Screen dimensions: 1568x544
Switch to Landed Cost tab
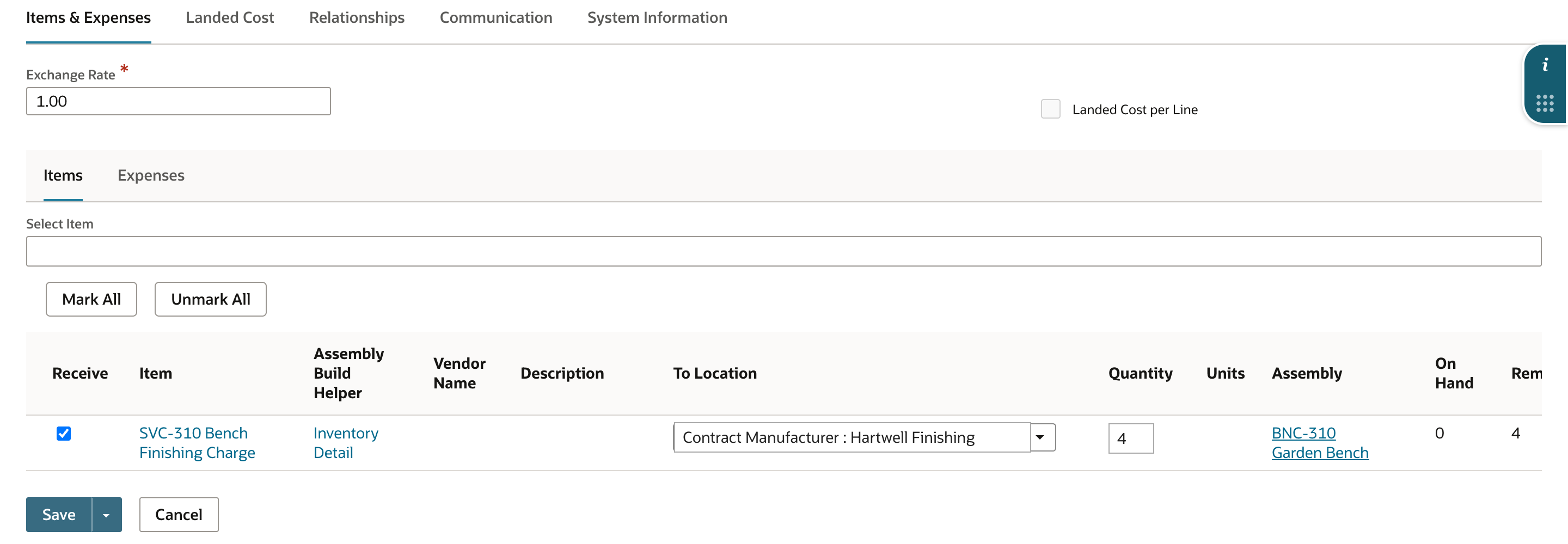point(229,17)
